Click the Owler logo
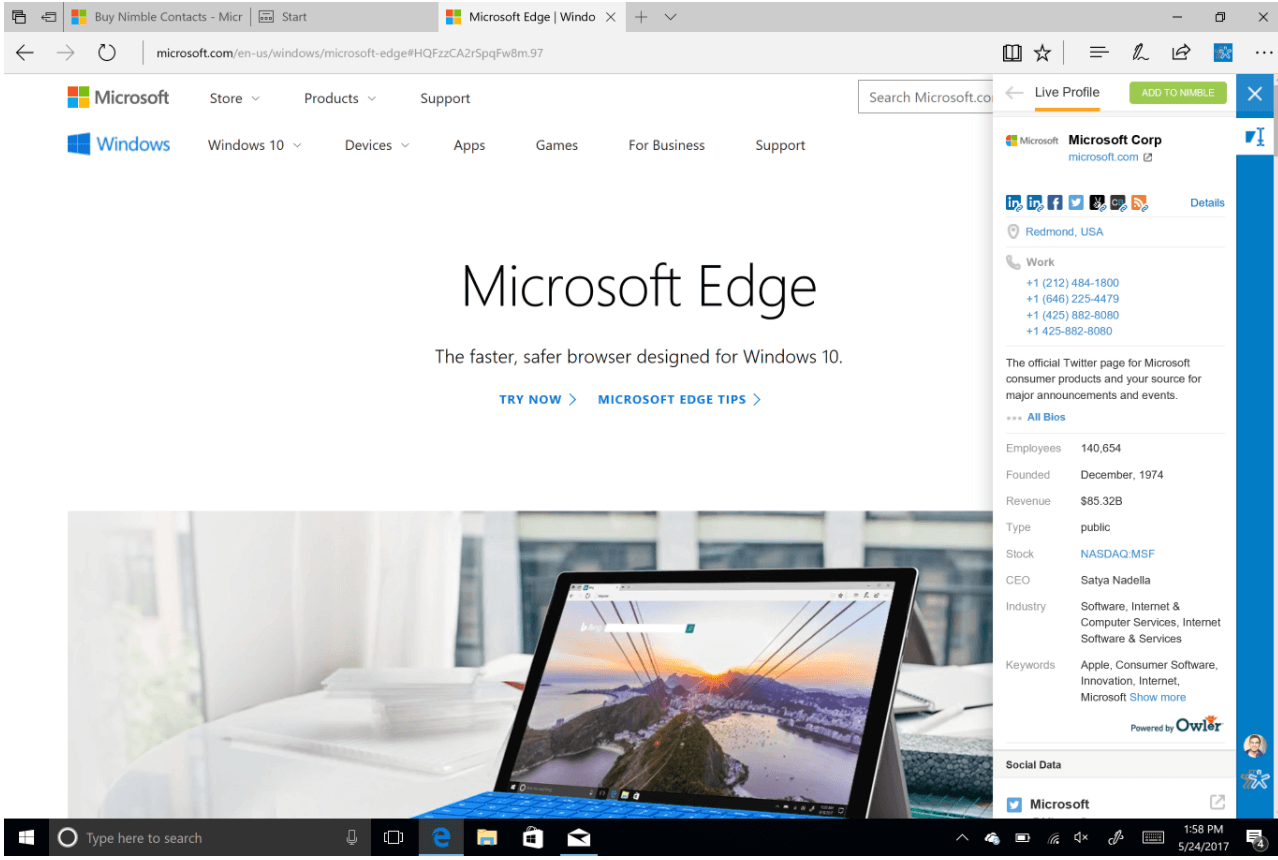Viewport: 1278px width, 860px height. [1198, 725]
